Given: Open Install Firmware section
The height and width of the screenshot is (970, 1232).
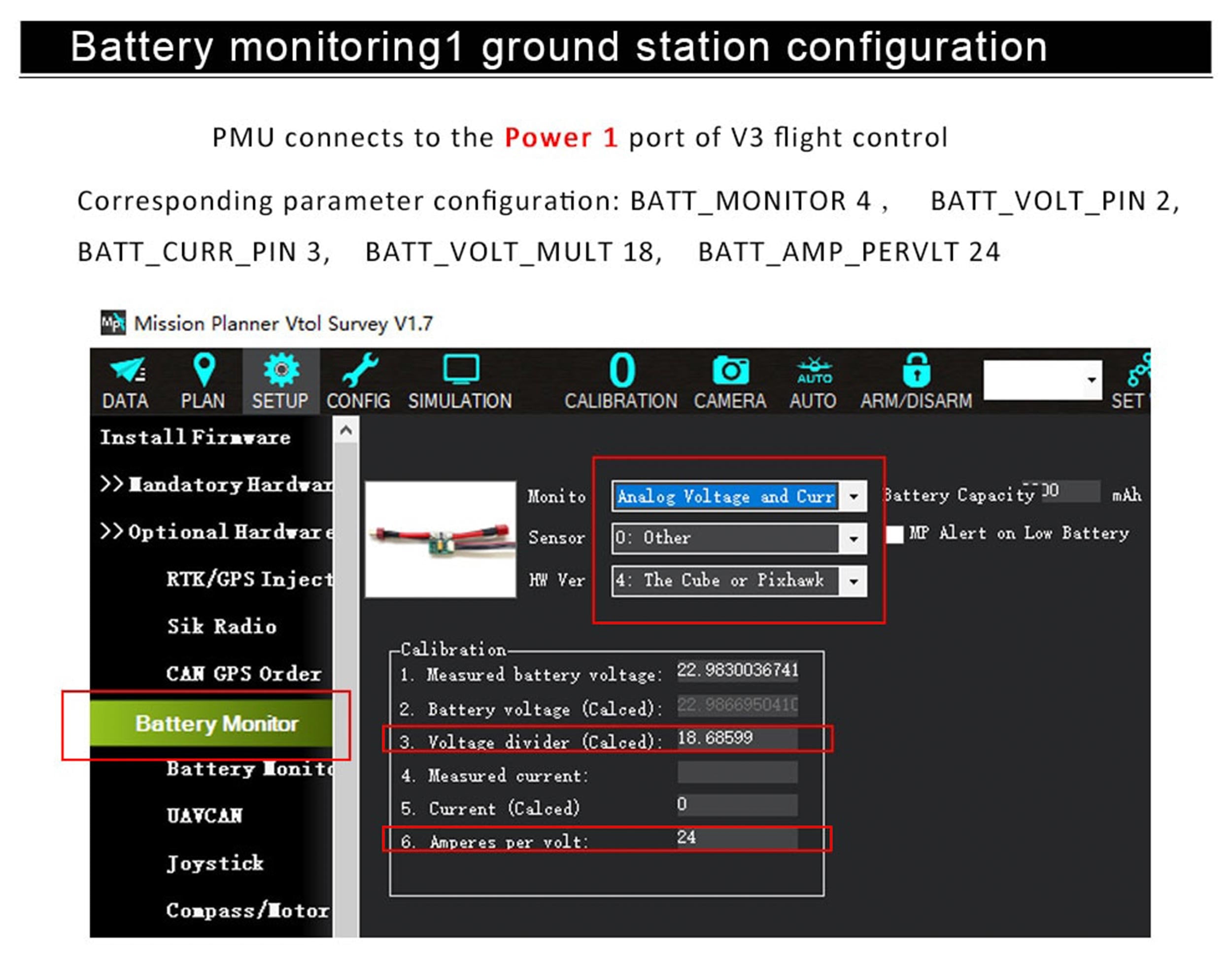Looking at the screenshot, I should pyautogui.click(x=195, y=437).
